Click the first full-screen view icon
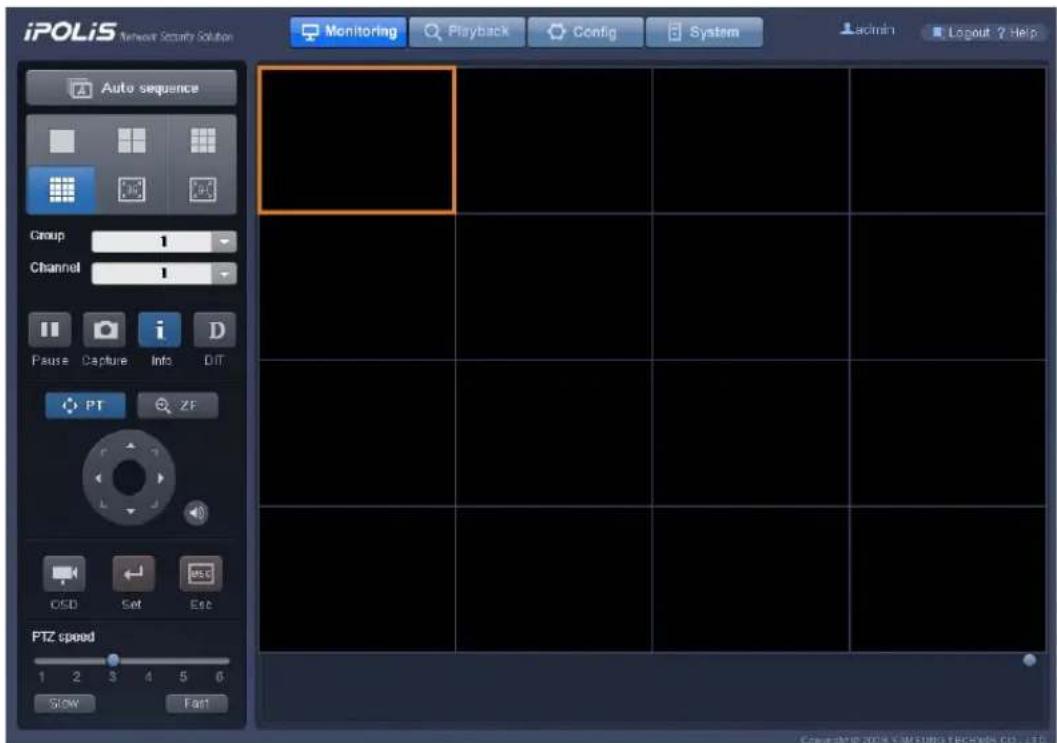Screen dimensions: 1057x743 131,189
